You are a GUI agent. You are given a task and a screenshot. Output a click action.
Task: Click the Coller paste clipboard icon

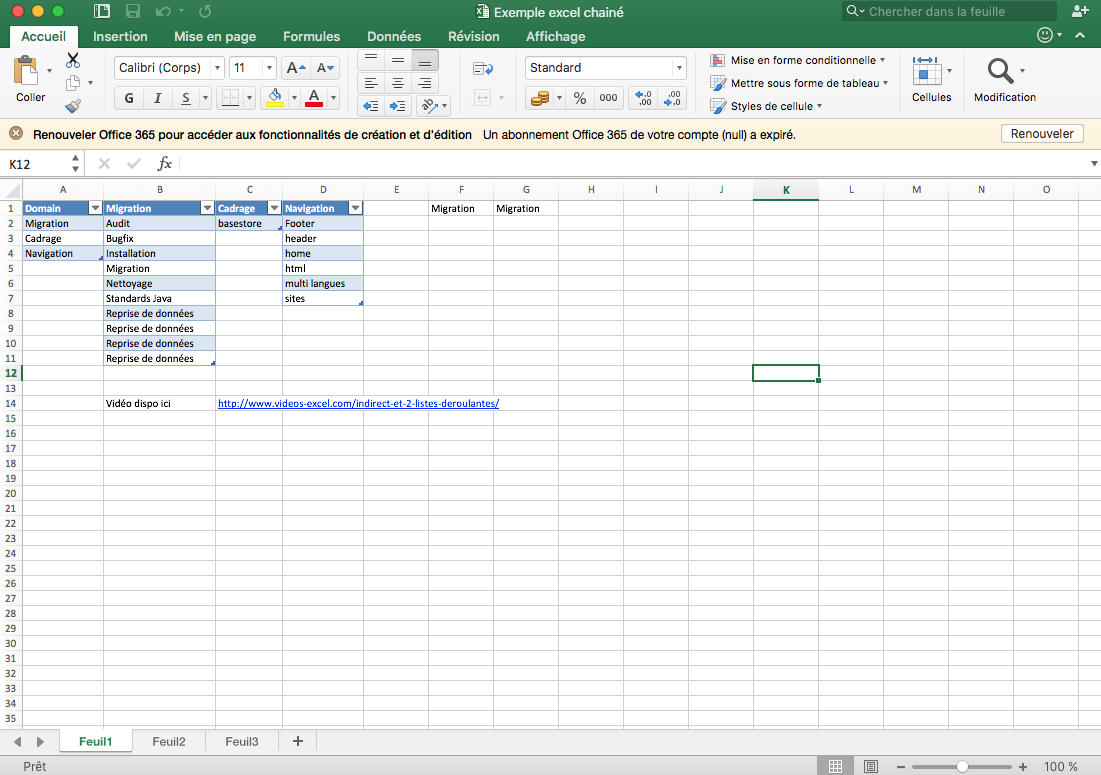[x=26, y=70]
